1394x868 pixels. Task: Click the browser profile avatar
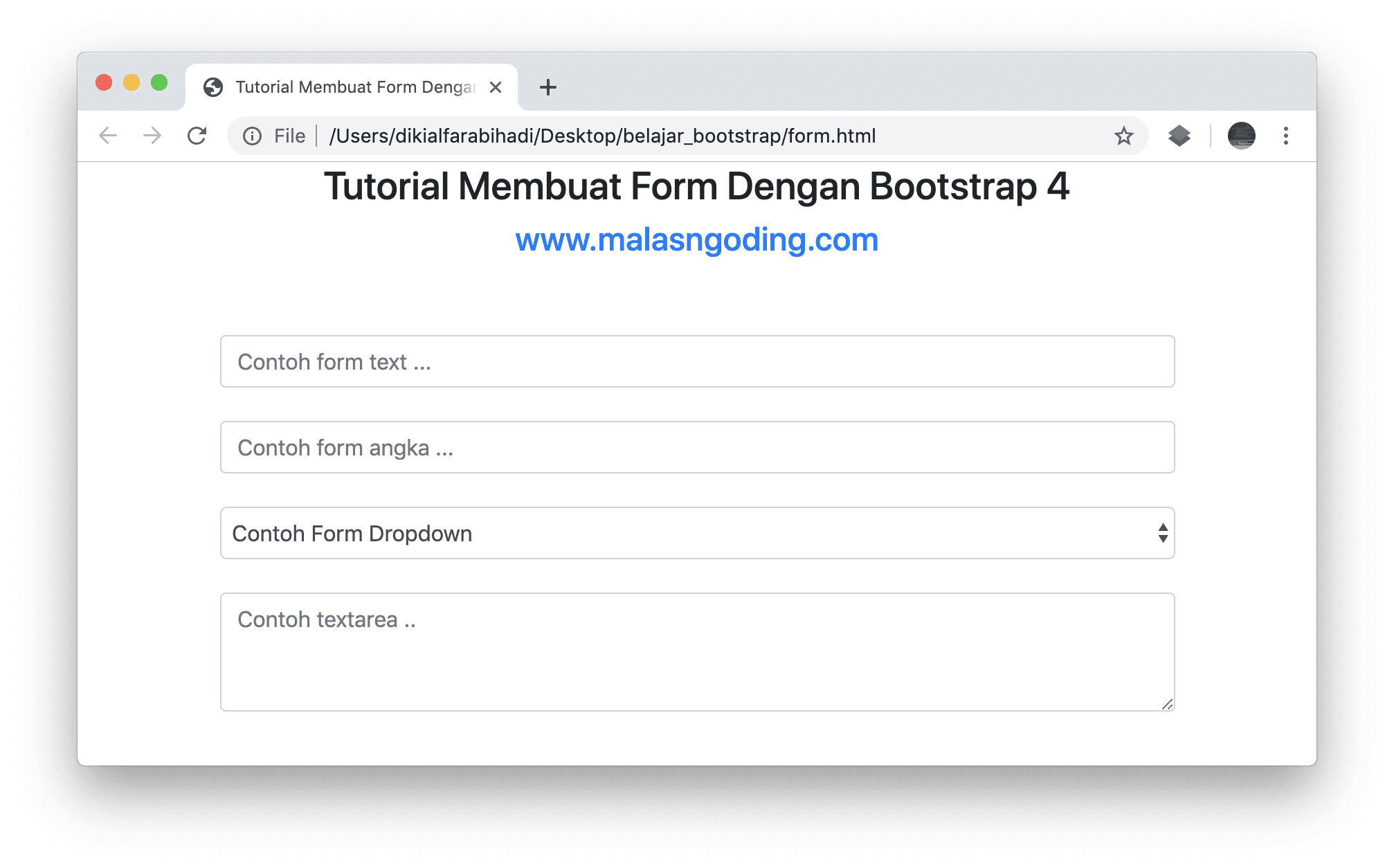click(1241, 136)
